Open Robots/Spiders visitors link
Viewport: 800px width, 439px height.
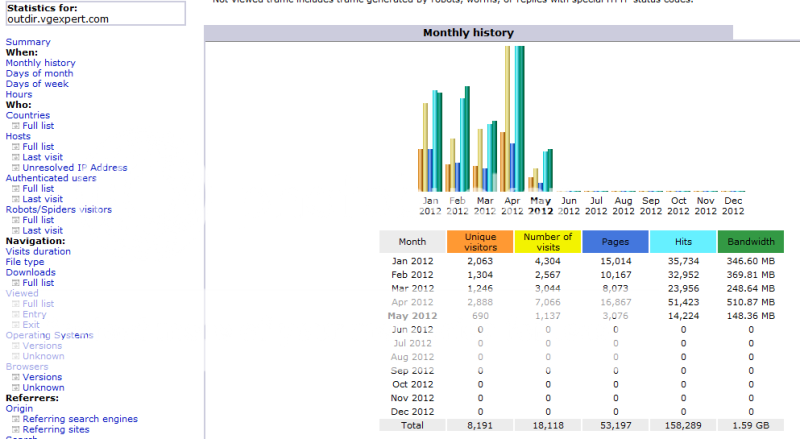pyautogui.click(x=59, y=209)
